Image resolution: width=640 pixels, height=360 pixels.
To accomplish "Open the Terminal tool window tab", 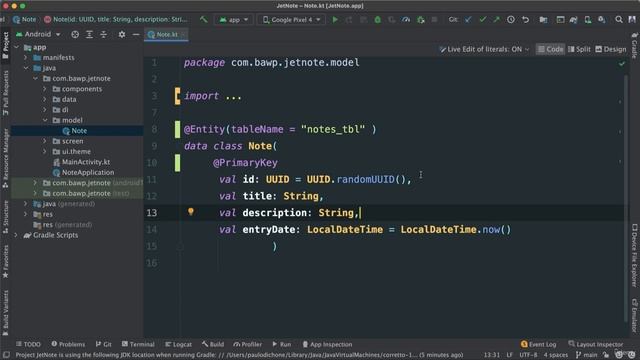I will click(138, 344).
